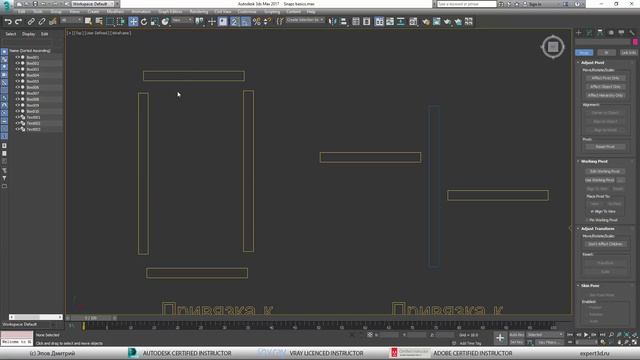Viewport: 640px width, 360px height.
Task: Click the Select and Place tool
Action: pos(165,22)
